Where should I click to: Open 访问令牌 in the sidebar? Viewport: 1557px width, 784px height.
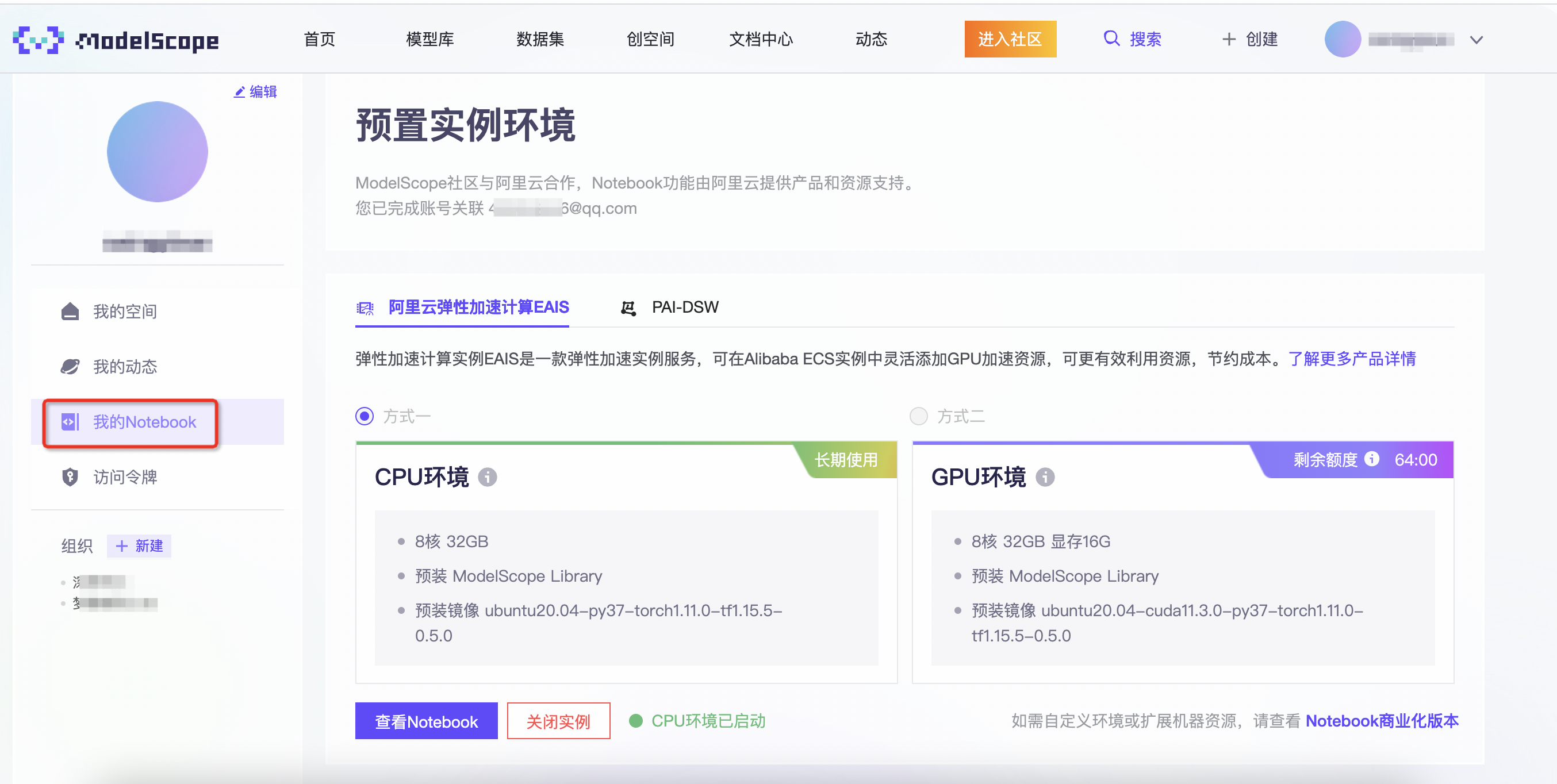[157, 477]
